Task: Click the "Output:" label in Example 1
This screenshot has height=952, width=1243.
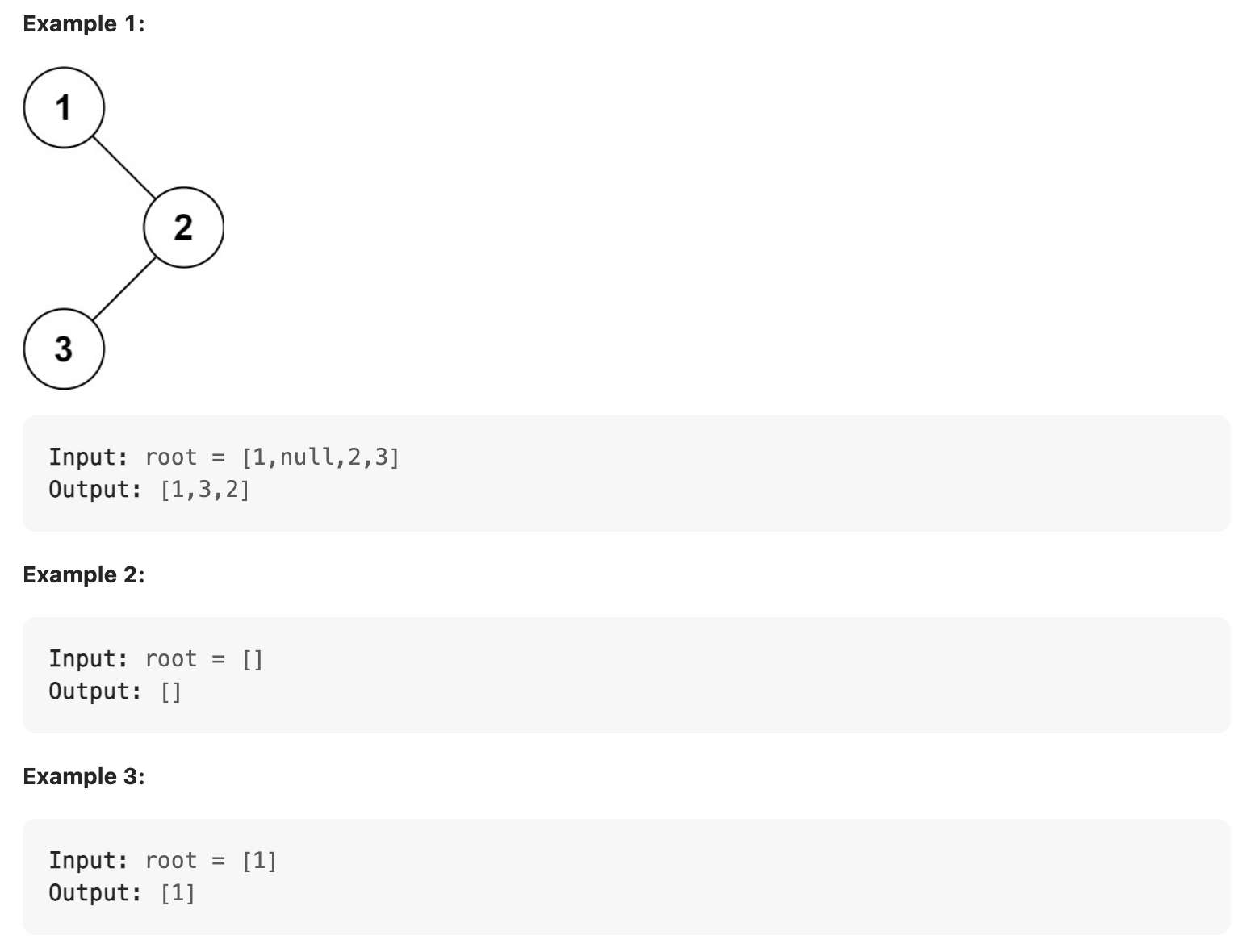Action: pos(95,490)
